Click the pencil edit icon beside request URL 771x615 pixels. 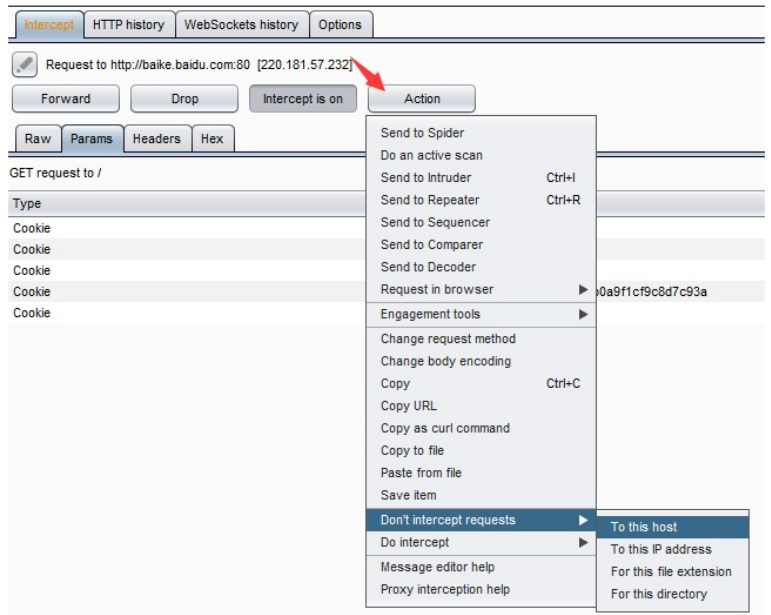25,64
